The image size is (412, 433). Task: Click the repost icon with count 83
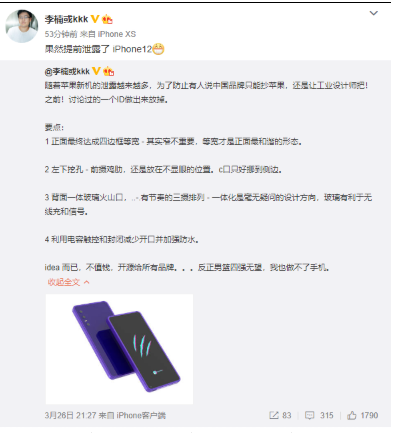coord(274,415)
